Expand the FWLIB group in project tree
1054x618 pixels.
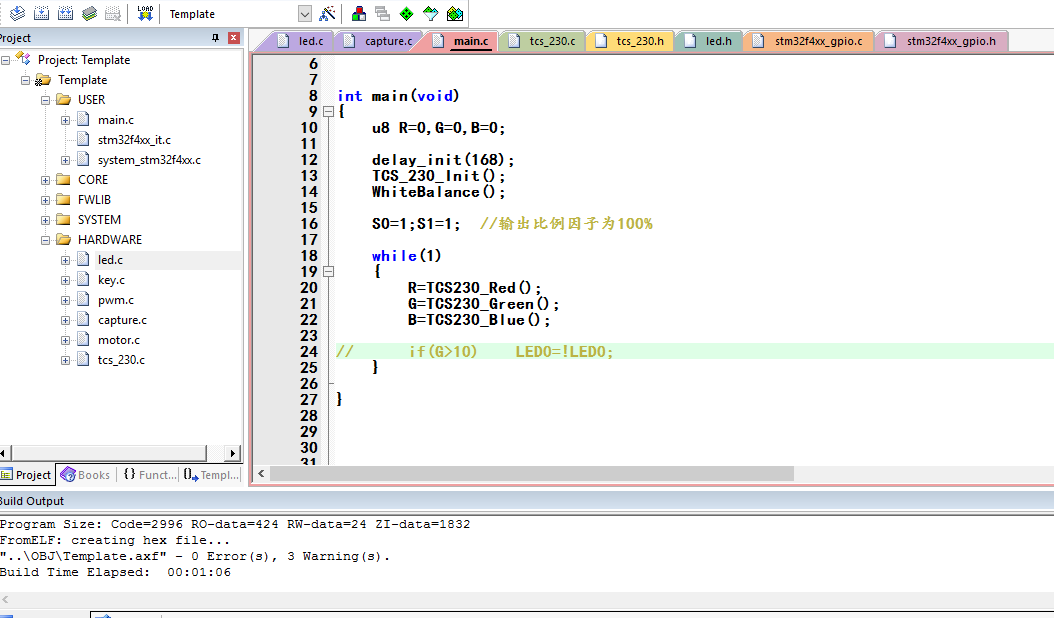pyautogui.click(x=46, y=200)
